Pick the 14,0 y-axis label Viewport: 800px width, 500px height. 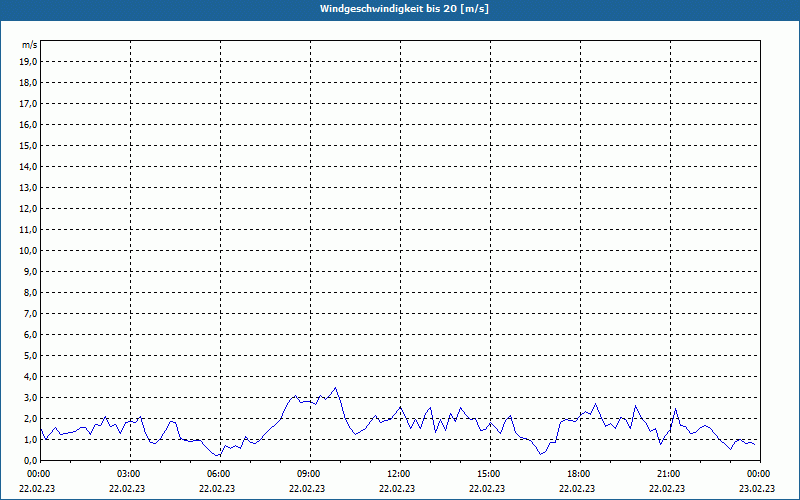(28, 166)
